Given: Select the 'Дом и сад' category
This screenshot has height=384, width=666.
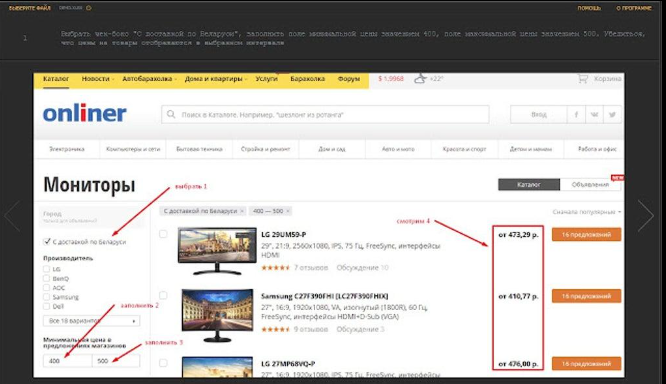Looking at the screenshot, I should pyautogui.click(x=332, y=149).
